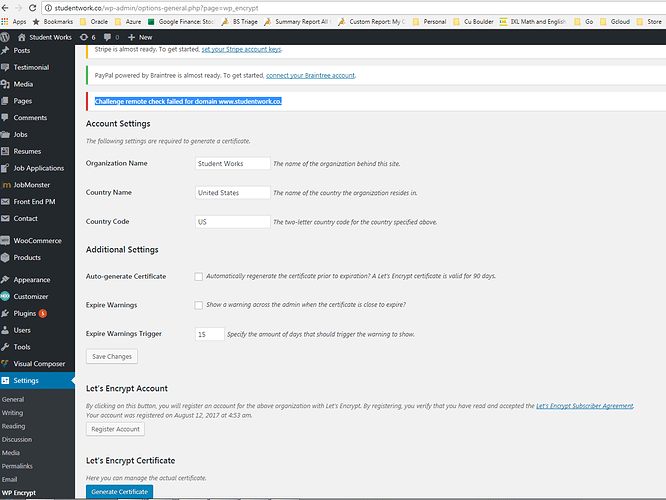
Task: Click the Organization Name input field
Action: pyautogui.click(x=232, y=164)
